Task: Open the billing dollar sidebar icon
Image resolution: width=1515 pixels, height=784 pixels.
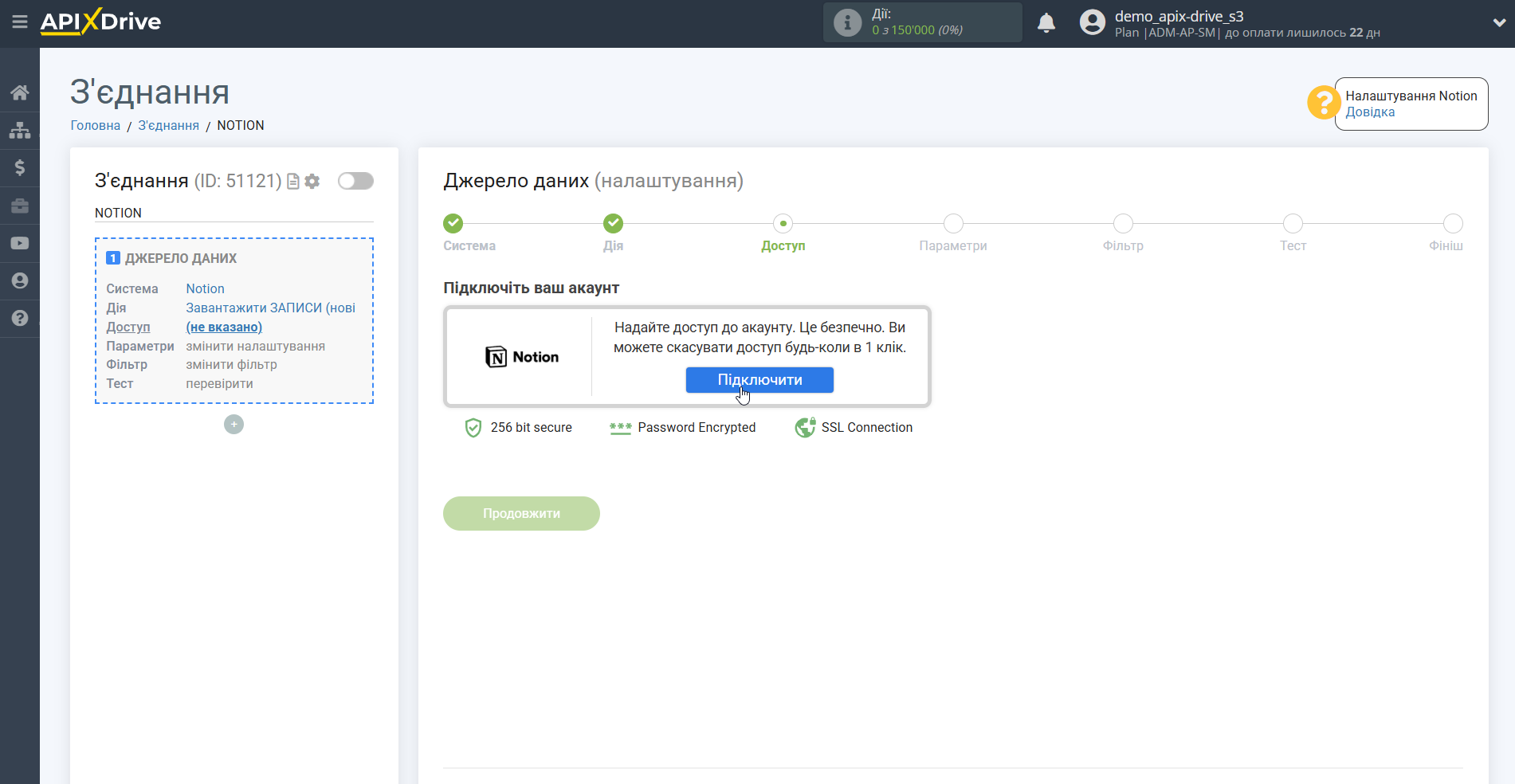Action: click(x=20, y=167)
